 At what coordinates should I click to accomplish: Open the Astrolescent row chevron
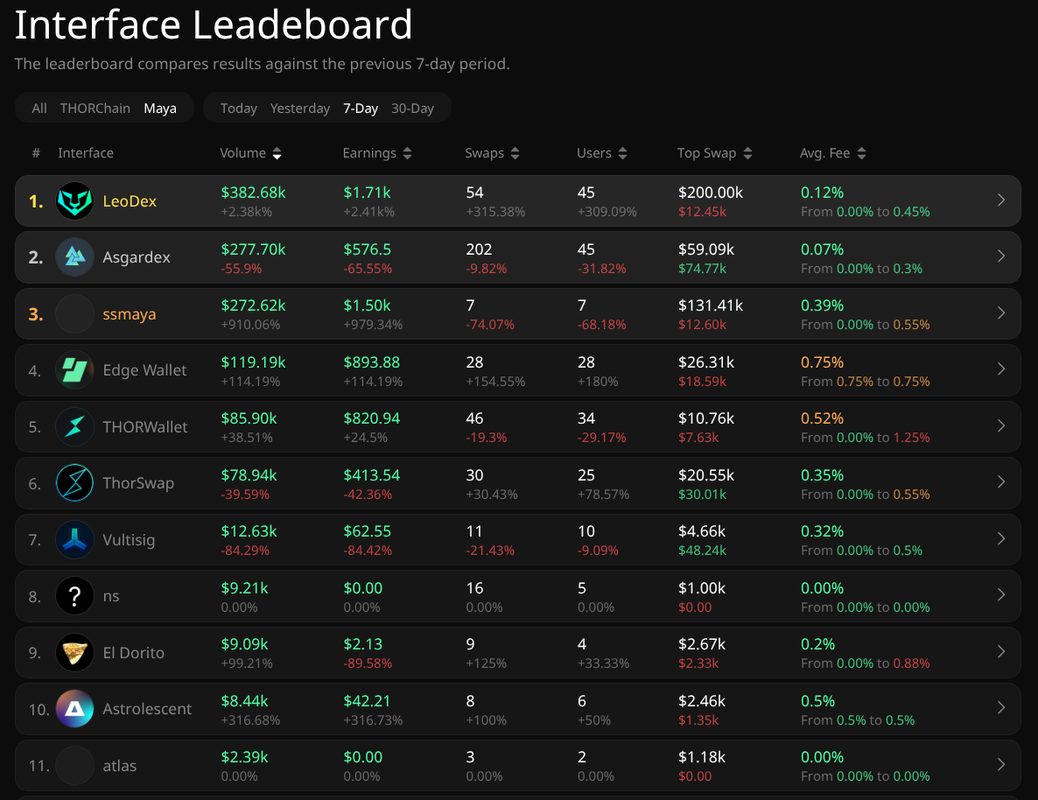click(1001, 708)
